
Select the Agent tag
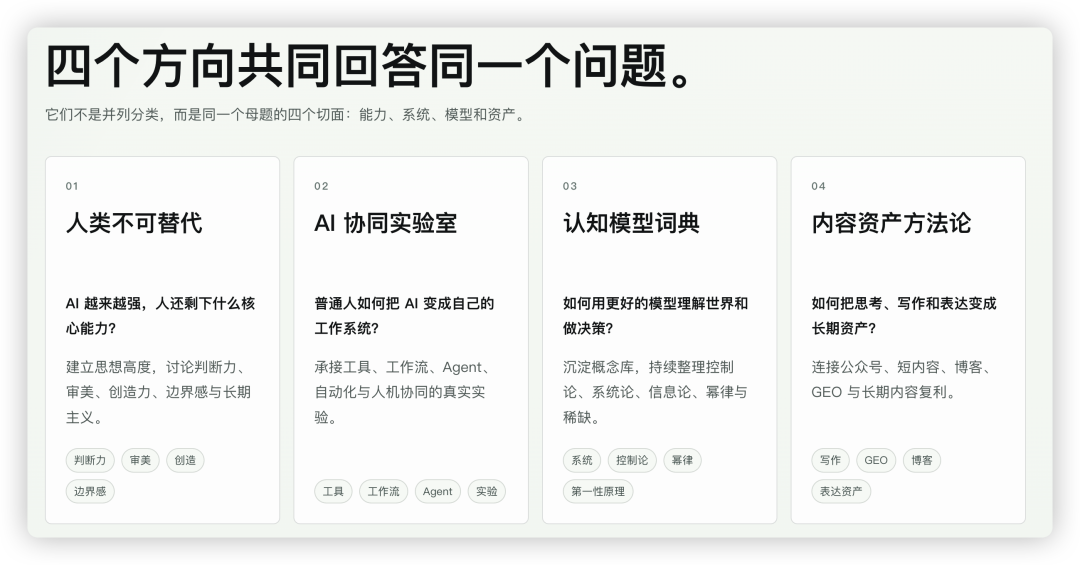click(x=437, y=491)
